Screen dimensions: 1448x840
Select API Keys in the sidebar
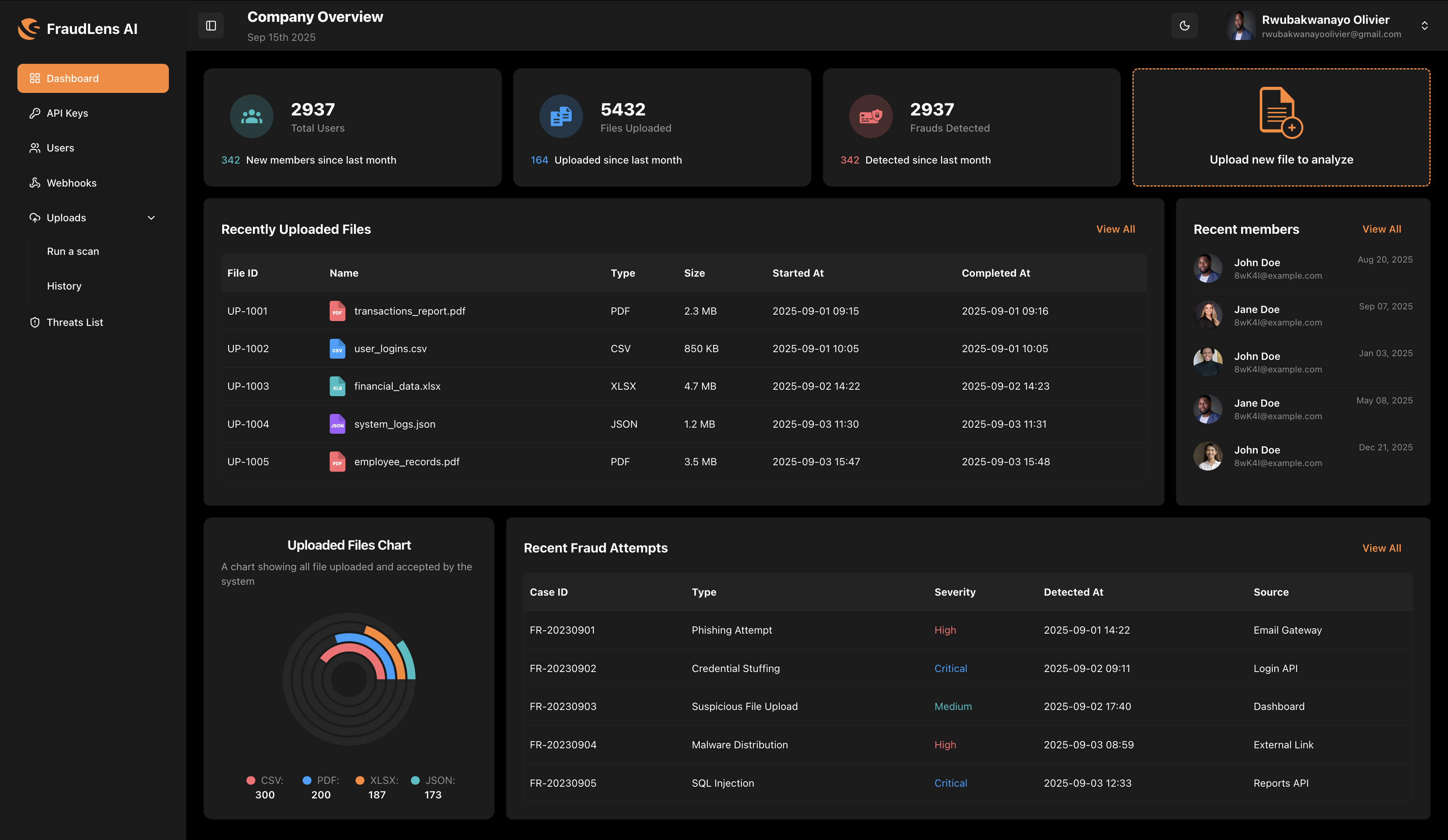tap(67, 113)
